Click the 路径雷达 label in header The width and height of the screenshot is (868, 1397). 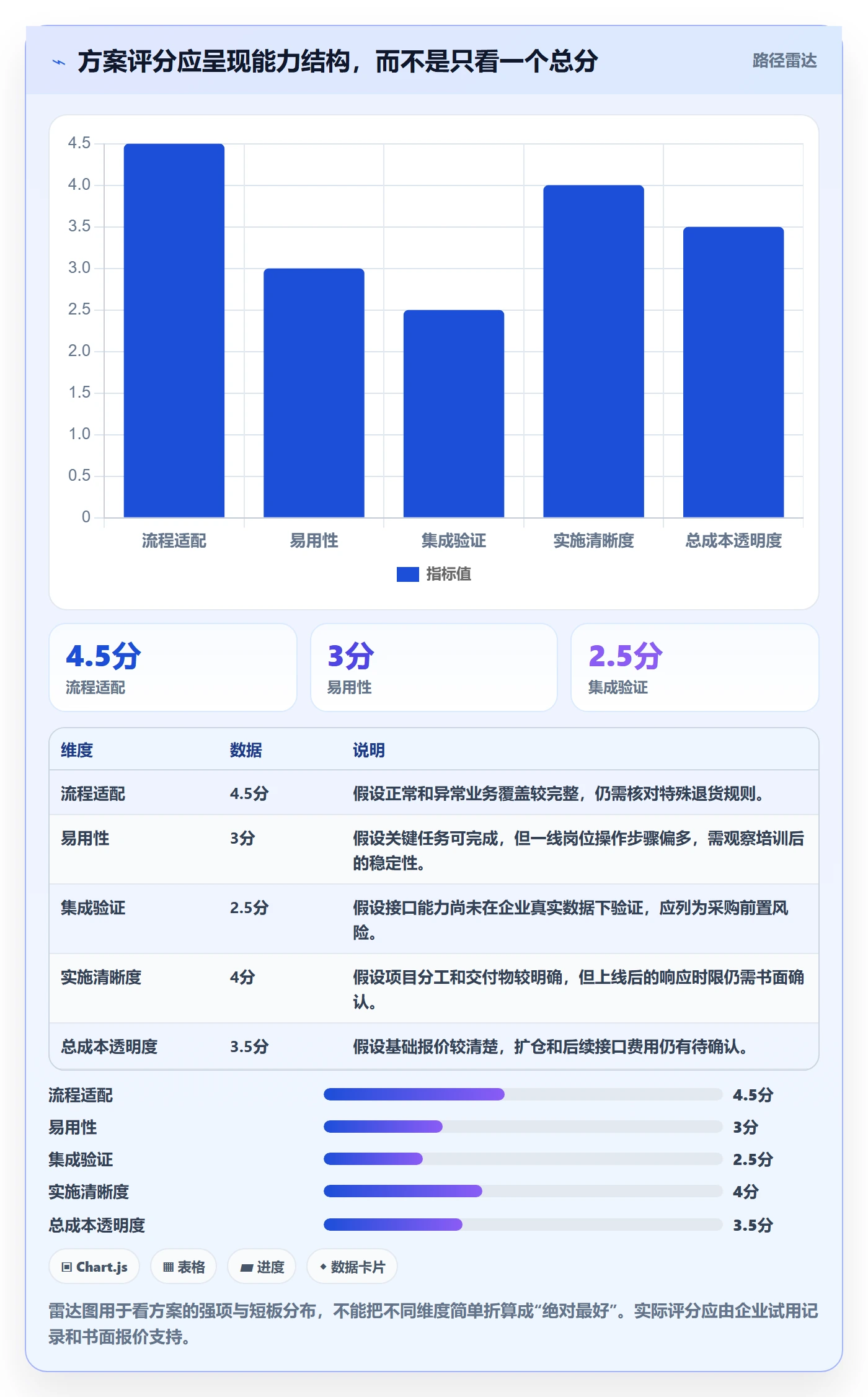click(784, 61)
